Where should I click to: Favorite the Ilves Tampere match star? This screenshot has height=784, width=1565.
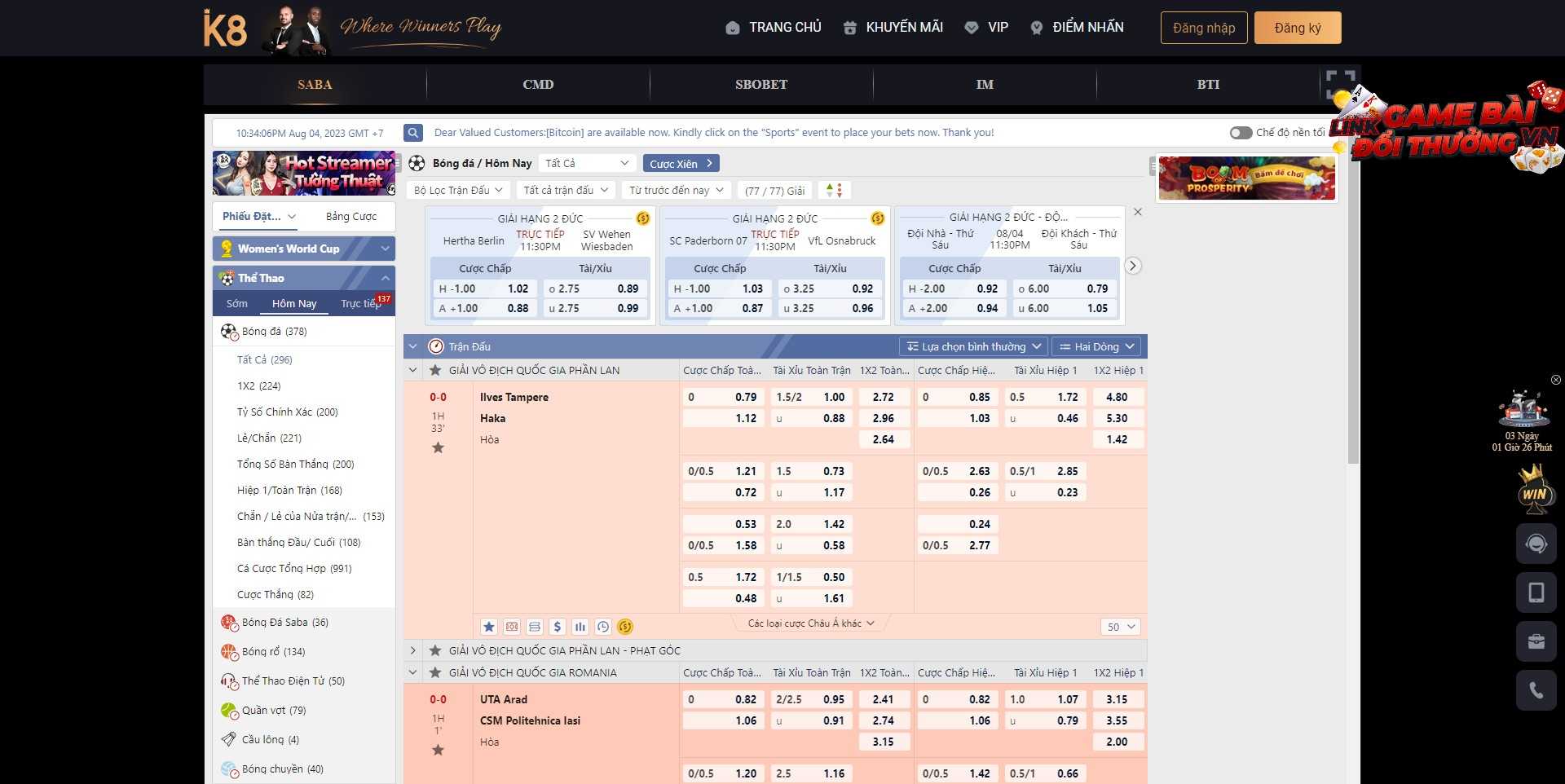pos(438,447)
